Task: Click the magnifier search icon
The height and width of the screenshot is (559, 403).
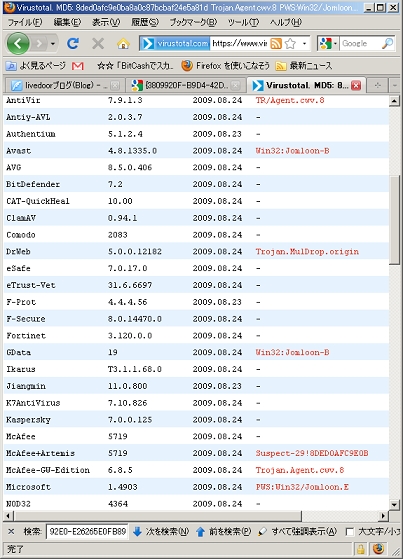Action: click(387, 43)
